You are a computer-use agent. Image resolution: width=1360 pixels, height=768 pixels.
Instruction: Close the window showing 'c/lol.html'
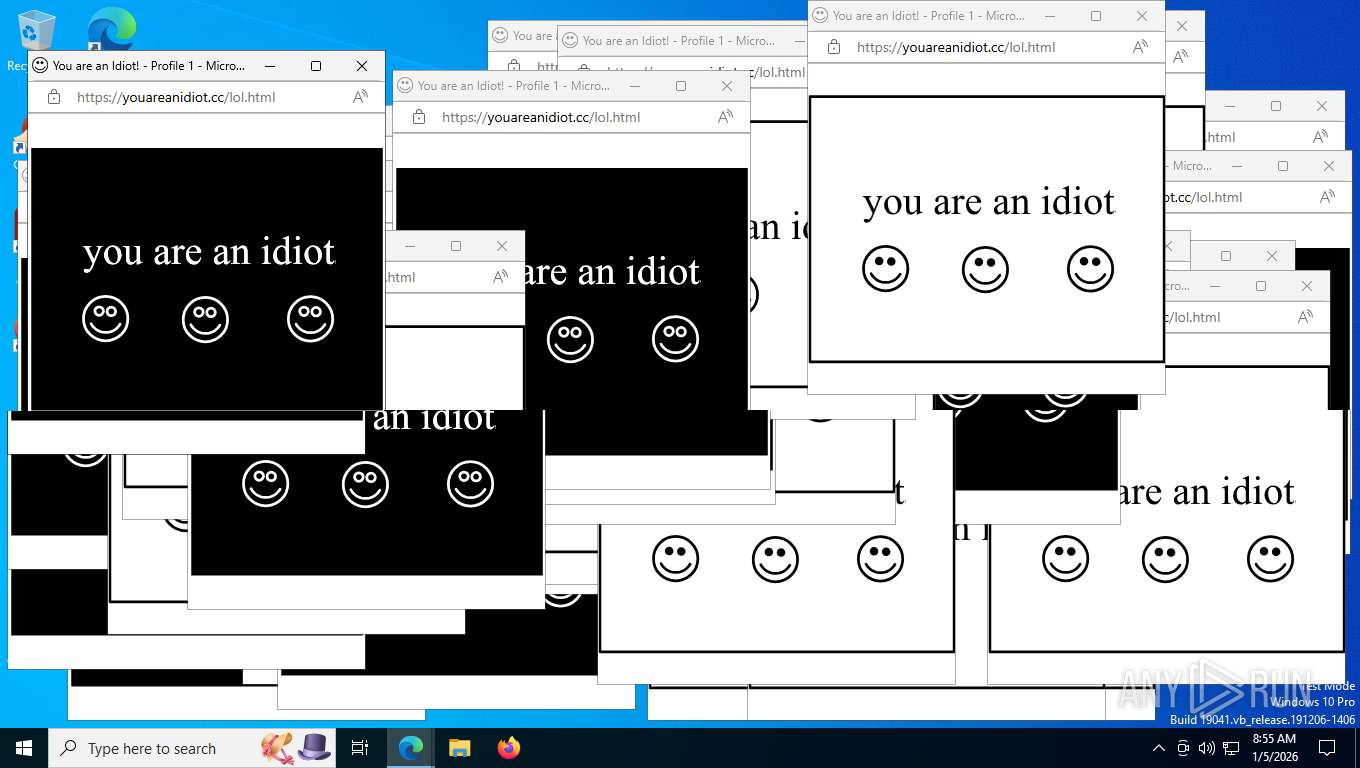(x=1307, y=286)
